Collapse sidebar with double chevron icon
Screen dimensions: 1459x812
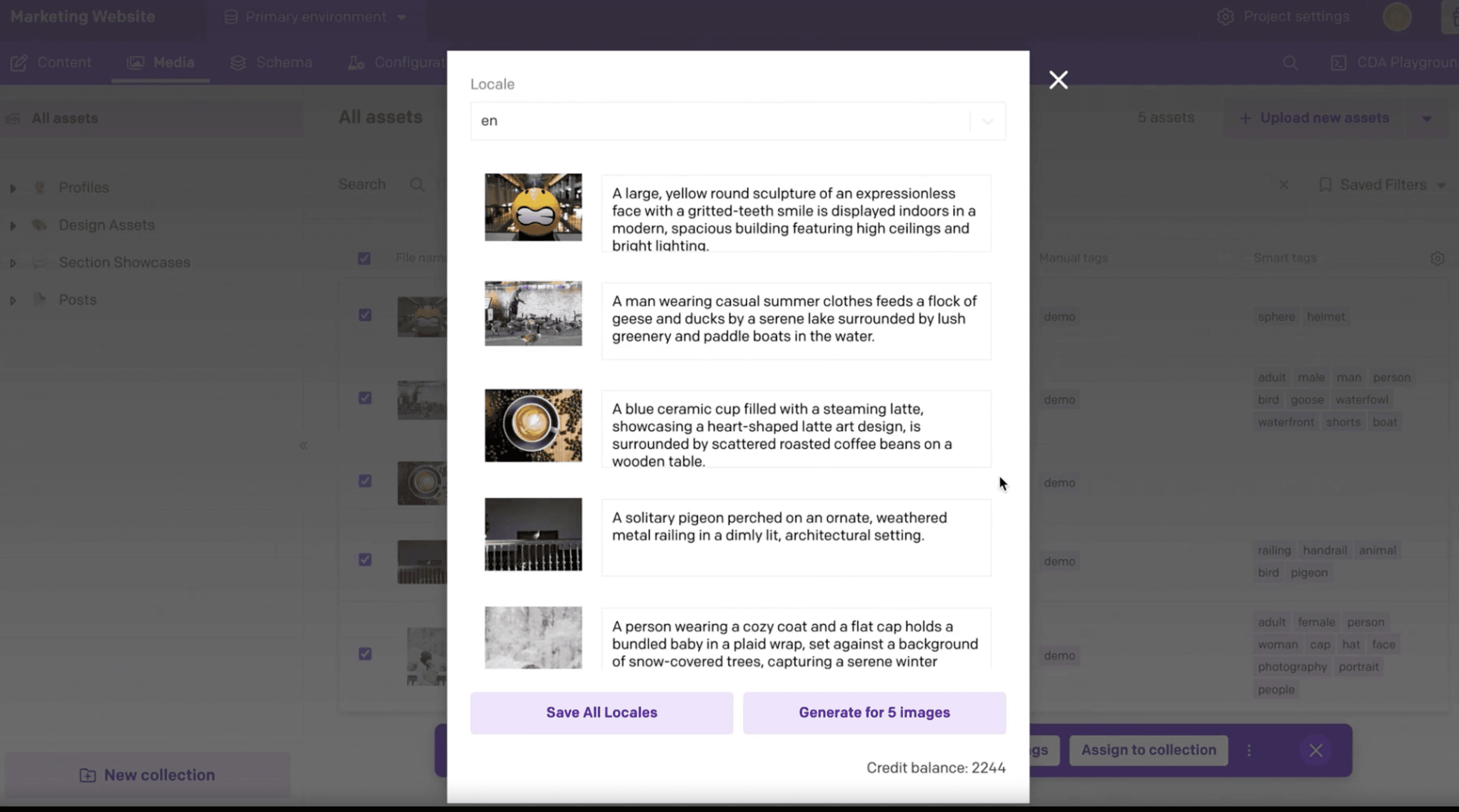(x=304, y=445)
